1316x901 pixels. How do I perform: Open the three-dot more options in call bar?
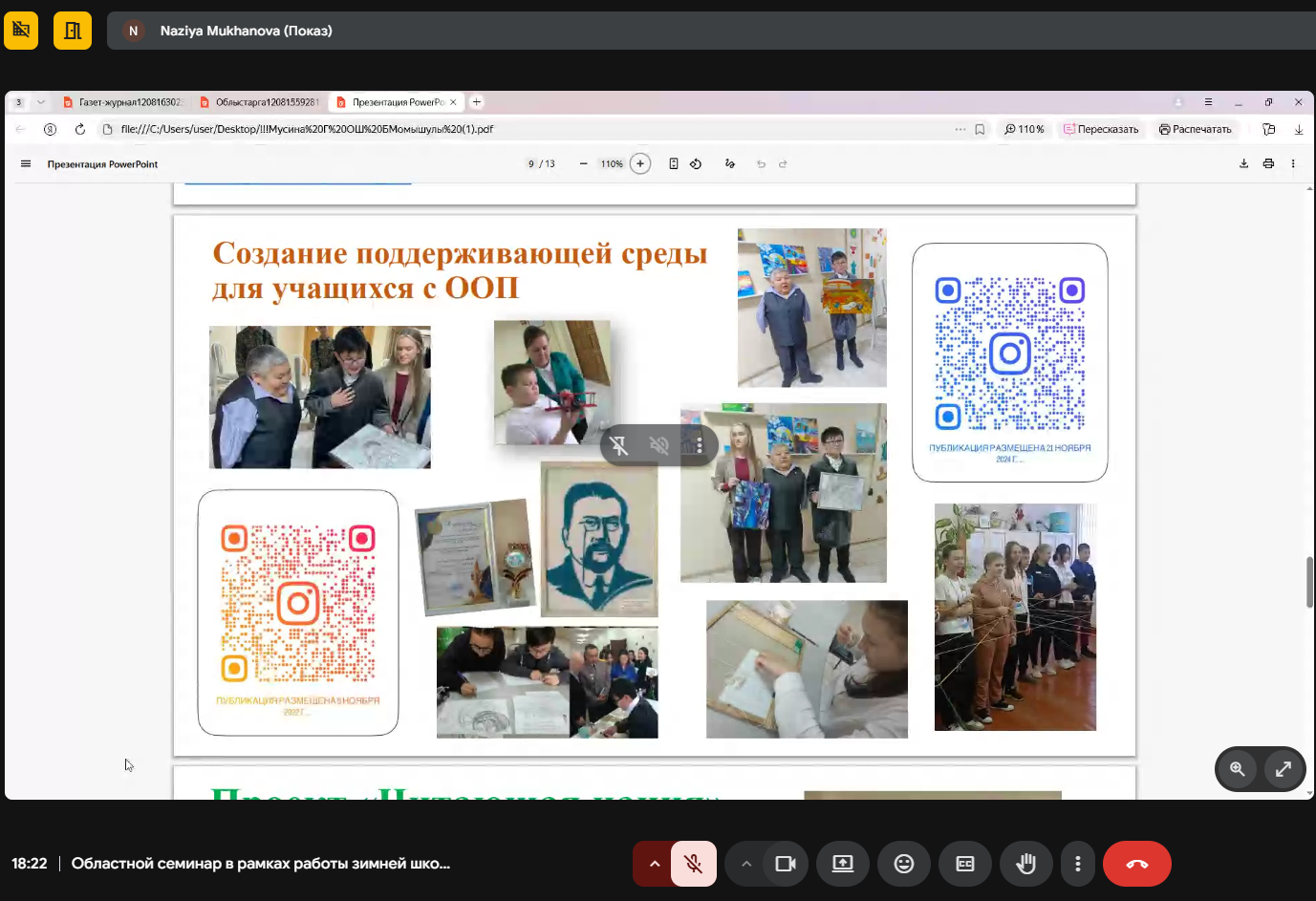pos(1078,864)
